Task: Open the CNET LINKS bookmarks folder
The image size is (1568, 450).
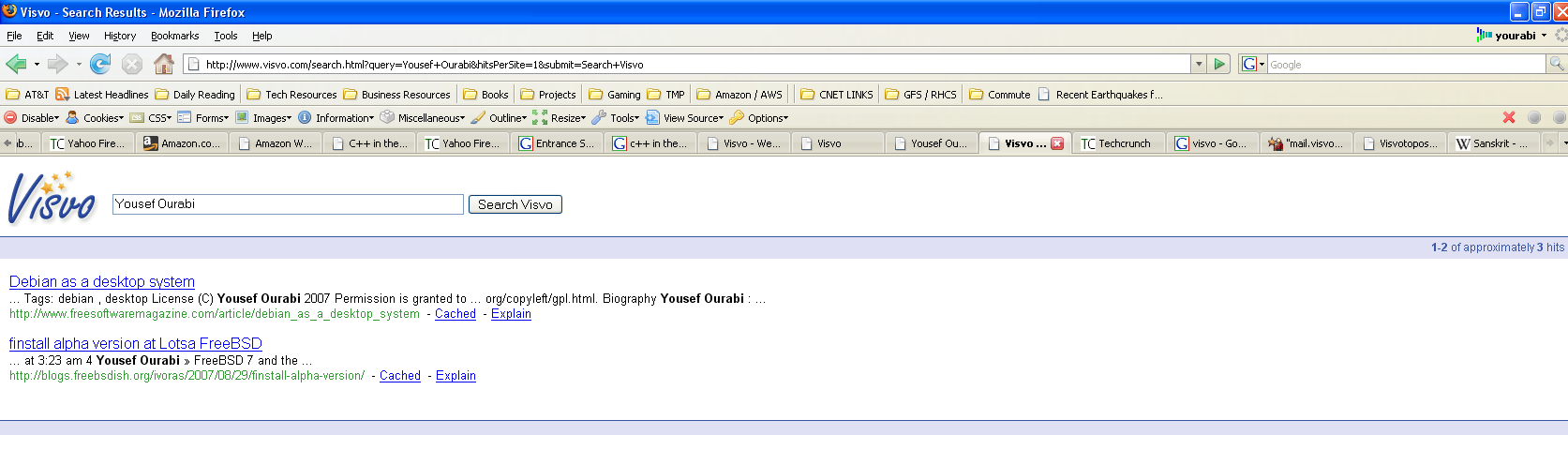Action: [x=837, y=95]
